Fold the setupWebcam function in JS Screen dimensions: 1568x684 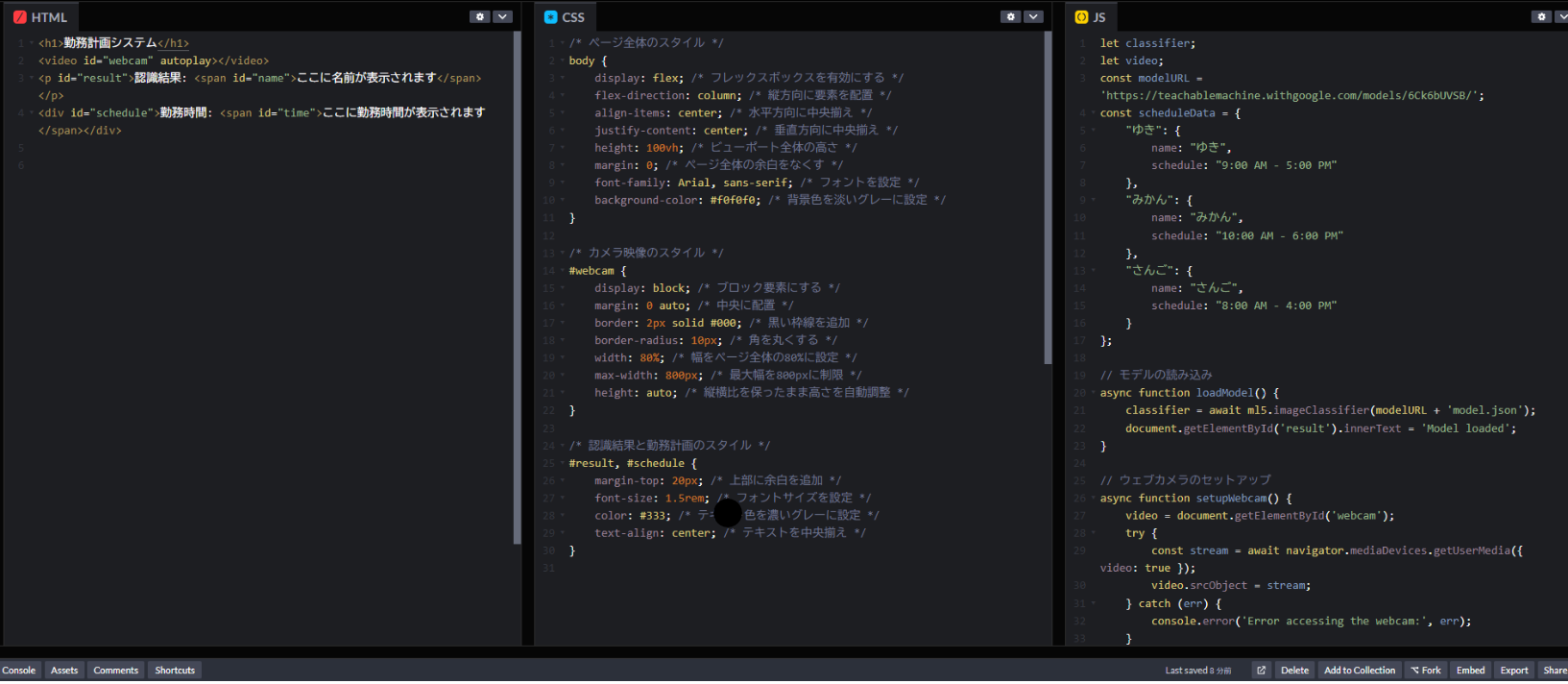click(1093, 499)
